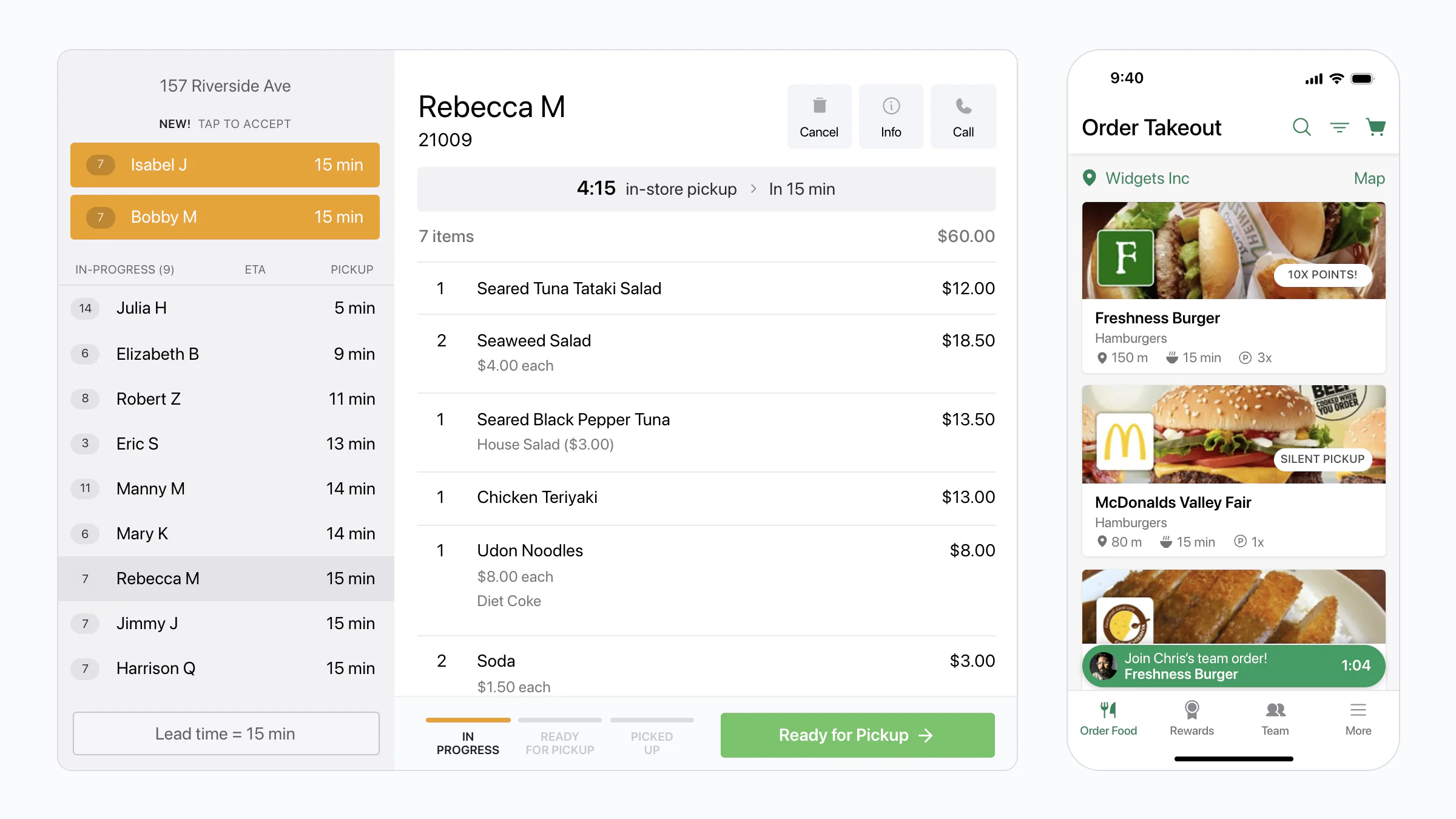The image size is (1456, 819).
Task: Open the More tab menu
Action: (x=1358, y=719)
